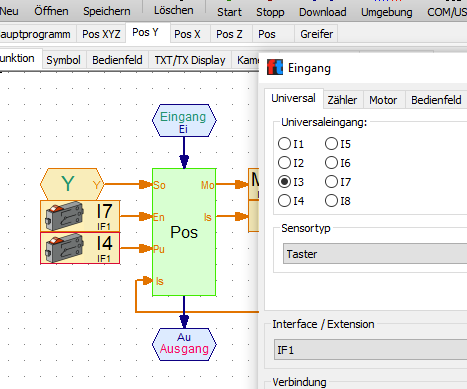Open the TXT/TX Display tab

point(190,60)
